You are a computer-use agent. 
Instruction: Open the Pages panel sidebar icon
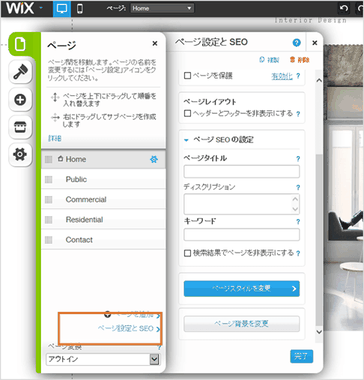[20, 45]
